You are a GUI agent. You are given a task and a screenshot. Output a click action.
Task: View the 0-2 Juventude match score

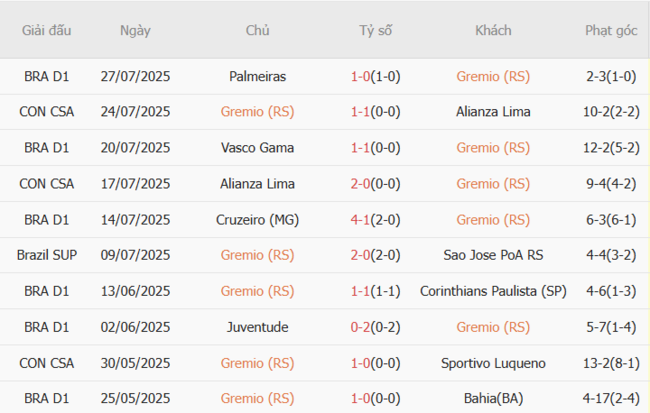375,327
